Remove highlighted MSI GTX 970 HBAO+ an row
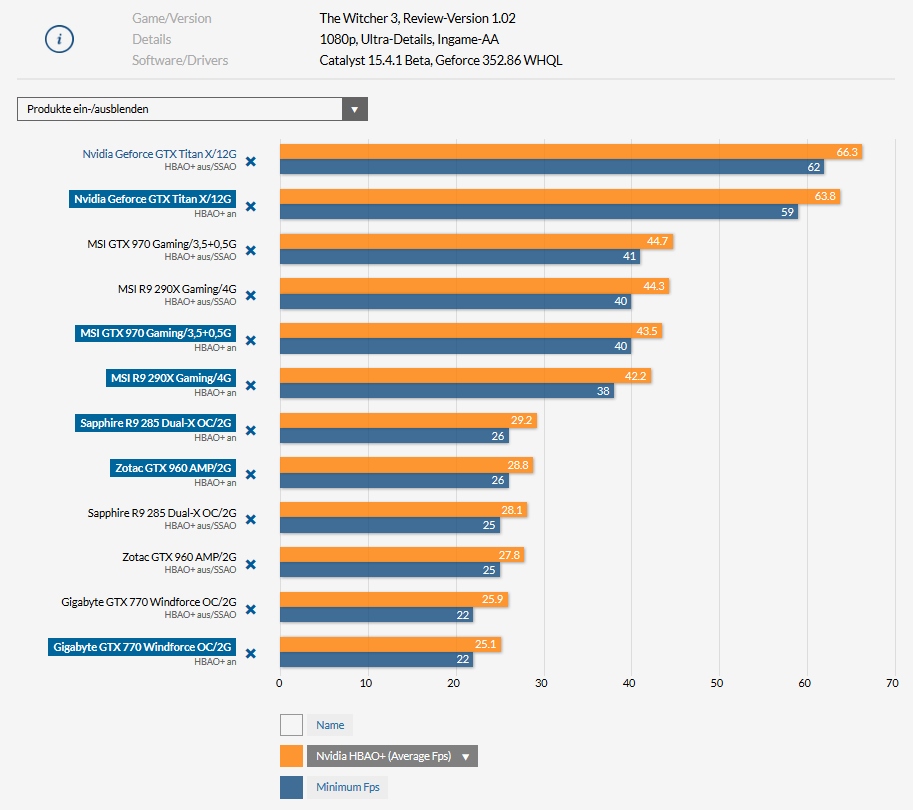923x810 pixels. pyautogui.click(x=251, y=341)
